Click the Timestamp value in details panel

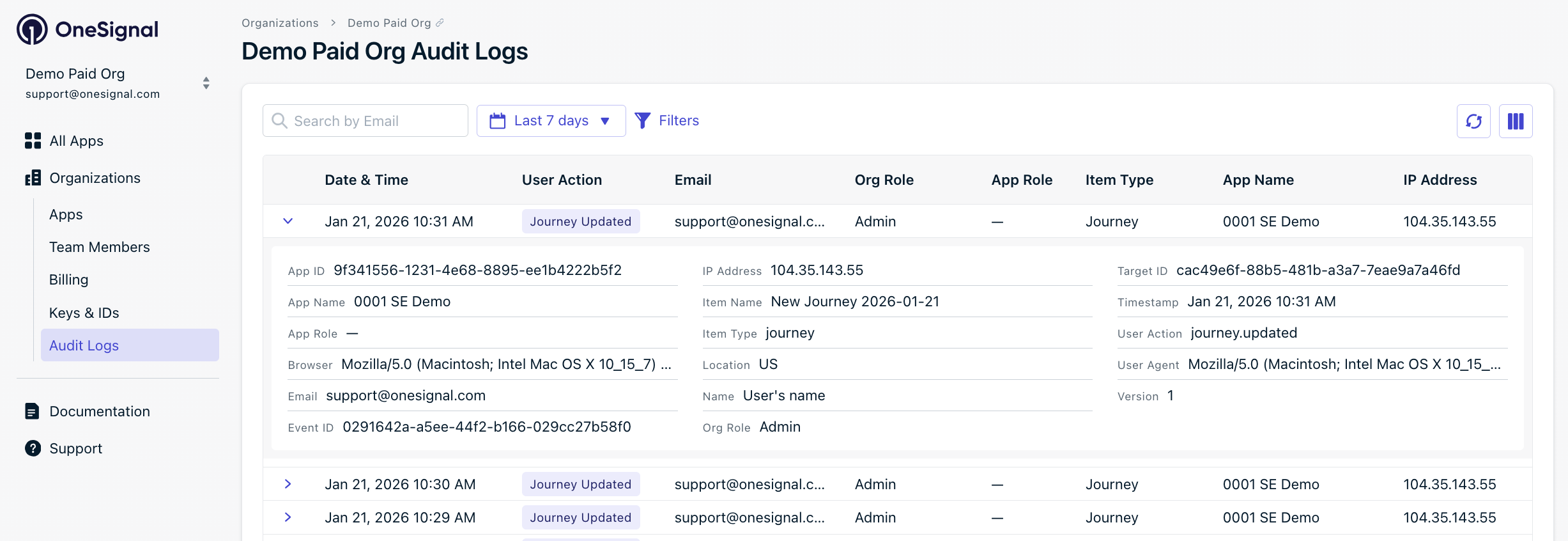(x=1261, y=302)
